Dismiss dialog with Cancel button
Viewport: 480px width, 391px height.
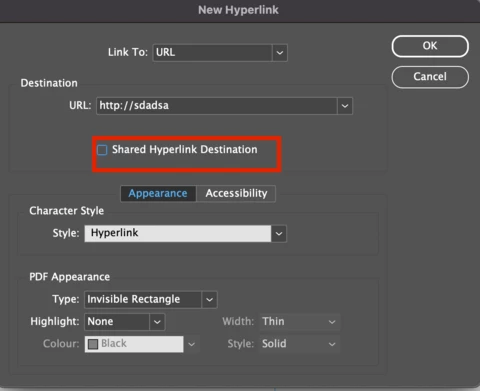tap(430, 77)
